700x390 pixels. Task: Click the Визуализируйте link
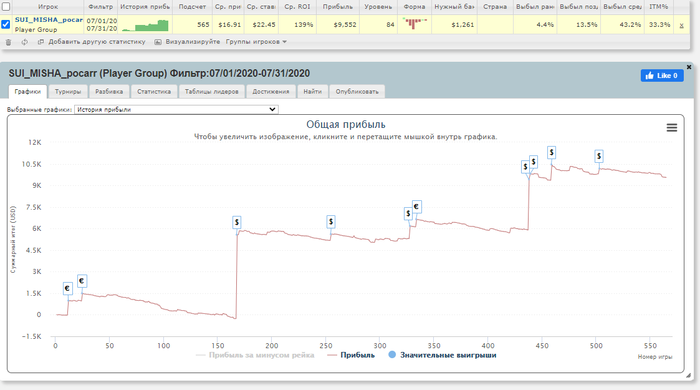193,41
